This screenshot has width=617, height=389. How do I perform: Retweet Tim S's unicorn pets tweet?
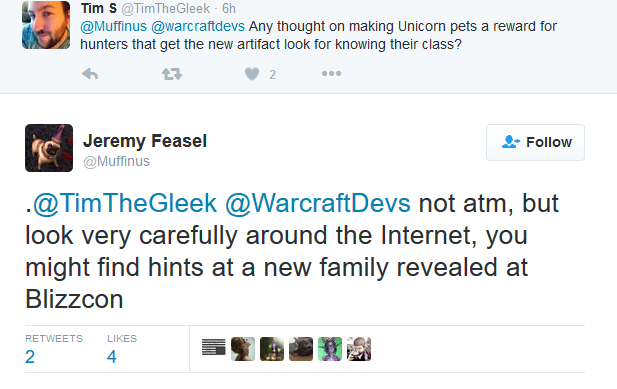click(172, 74)
